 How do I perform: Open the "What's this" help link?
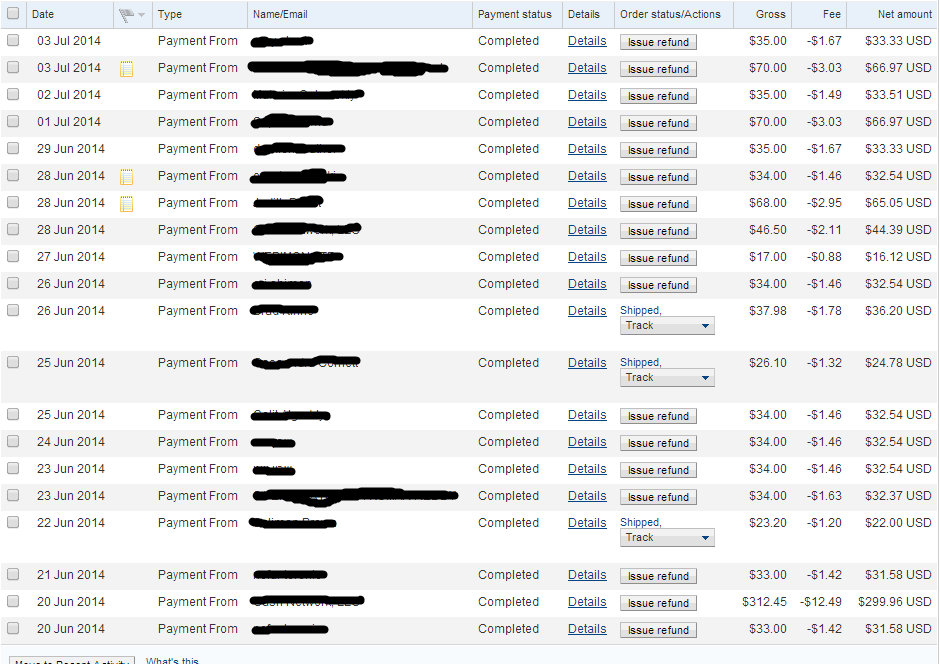(172, 660)
